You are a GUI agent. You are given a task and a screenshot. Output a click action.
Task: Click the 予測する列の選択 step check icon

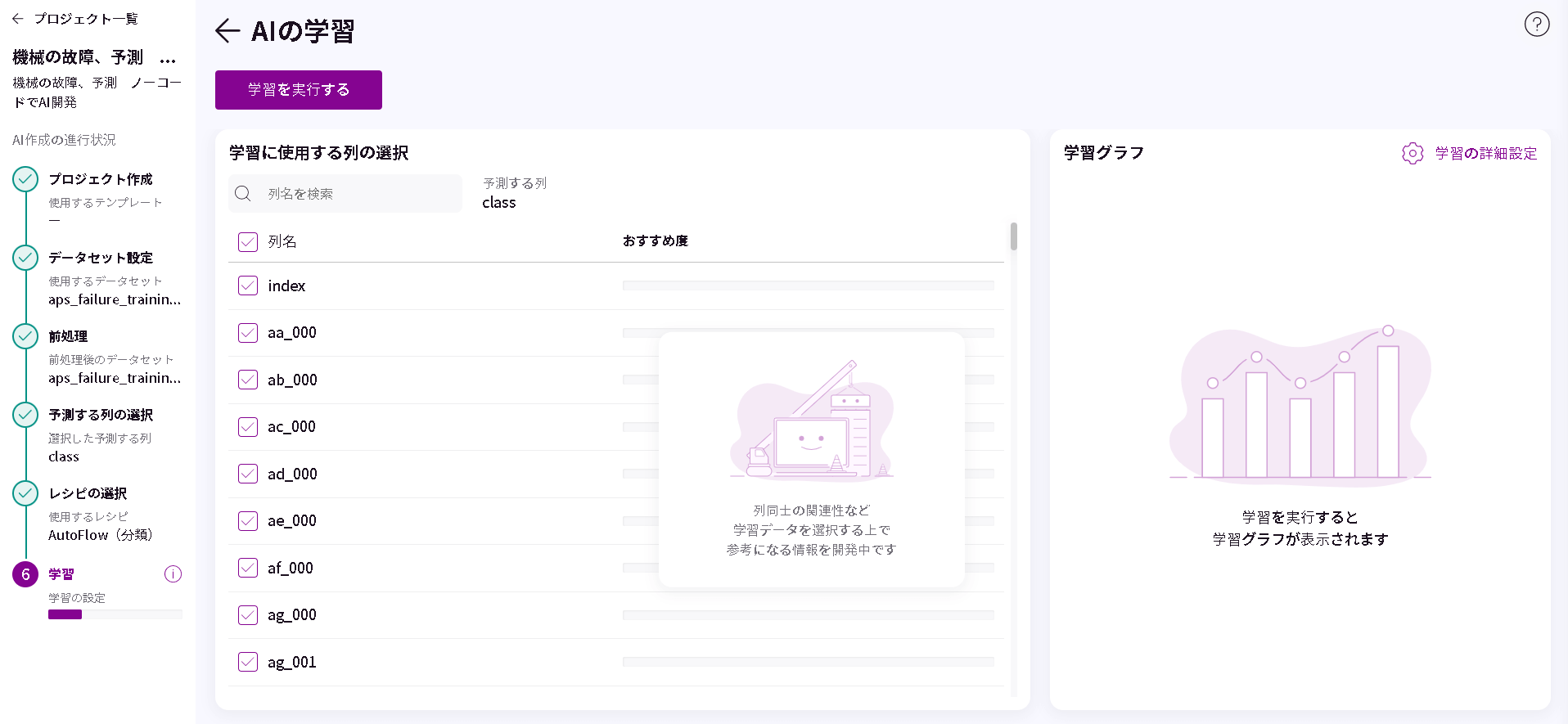tap(25, 415)
